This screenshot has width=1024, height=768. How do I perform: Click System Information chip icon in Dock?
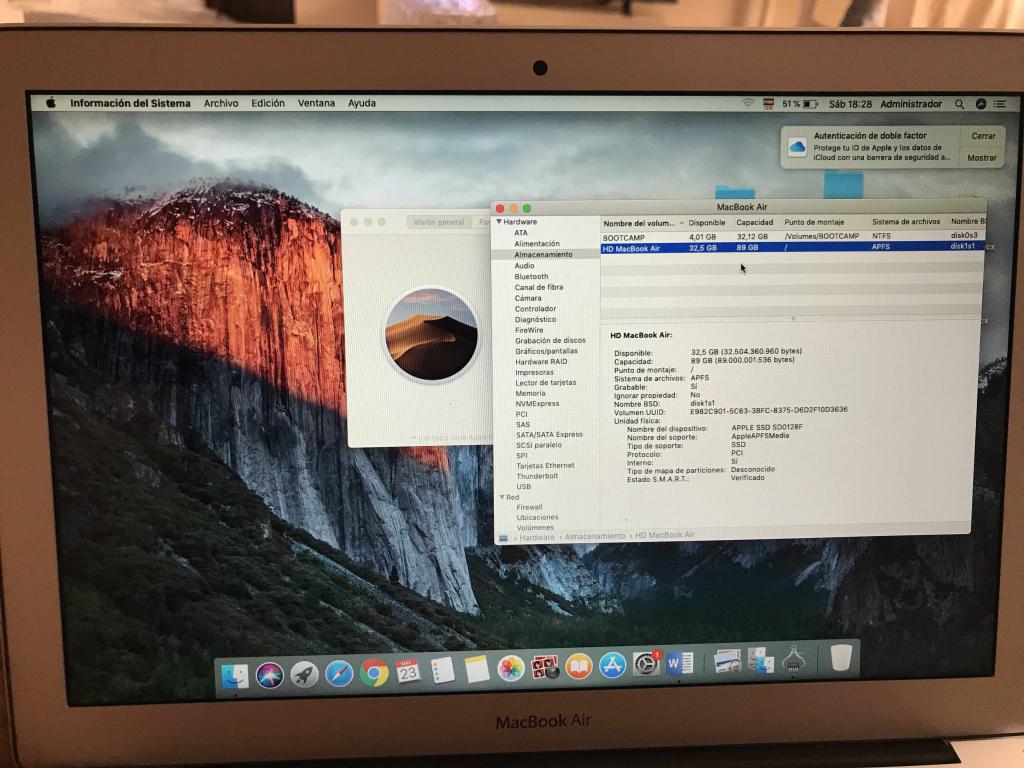click(794, 658)
